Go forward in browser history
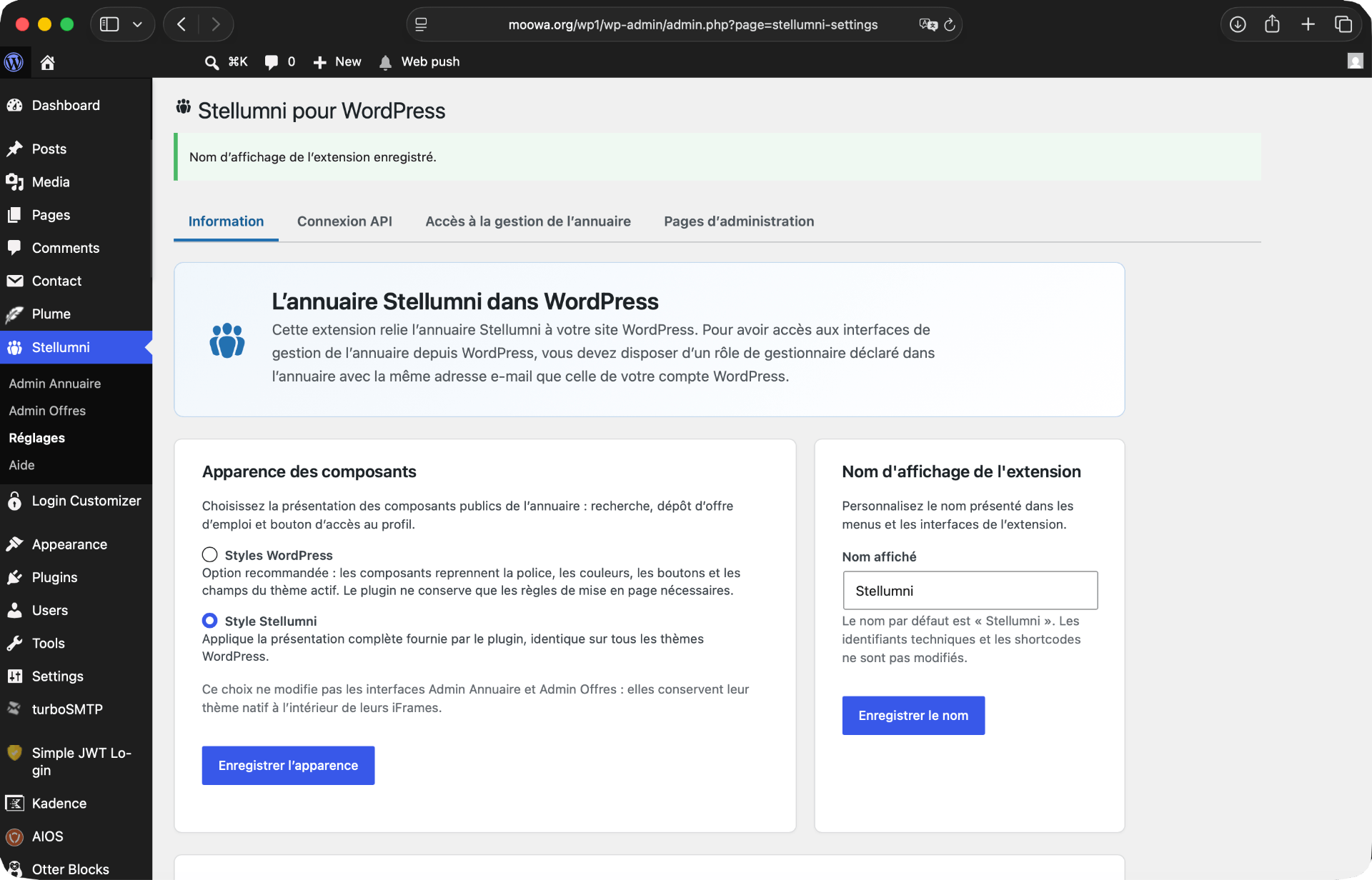This screenshot has width=1372, height=880. coord(215,24)
